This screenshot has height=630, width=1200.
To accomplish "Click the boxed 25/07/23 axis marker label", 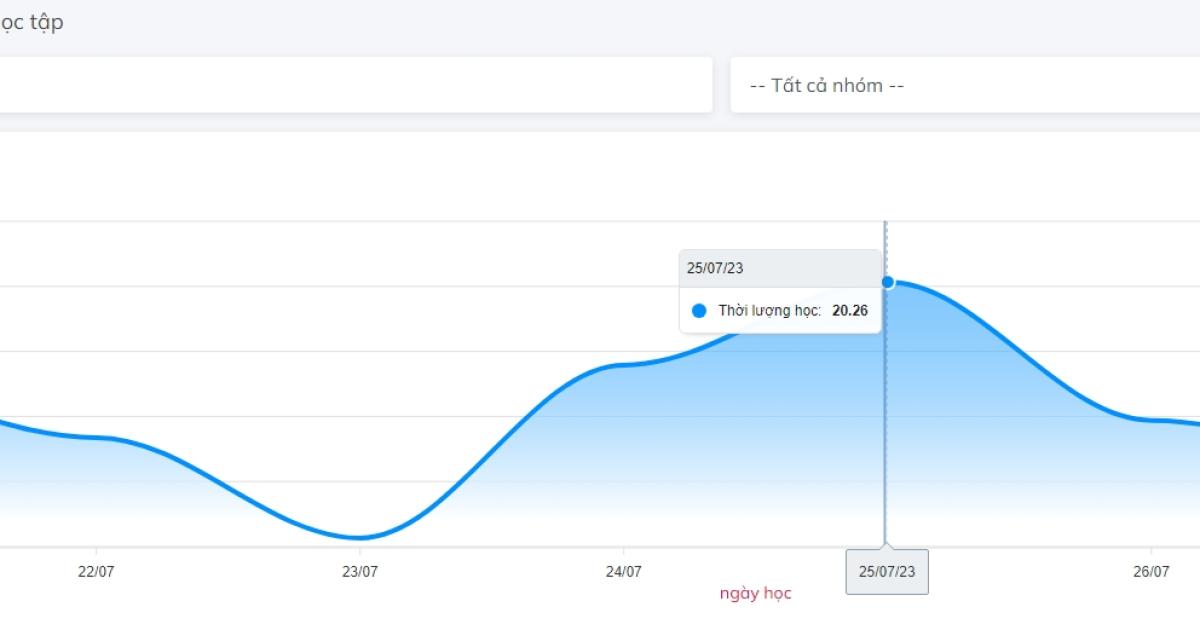I will (x=887, y=572).
